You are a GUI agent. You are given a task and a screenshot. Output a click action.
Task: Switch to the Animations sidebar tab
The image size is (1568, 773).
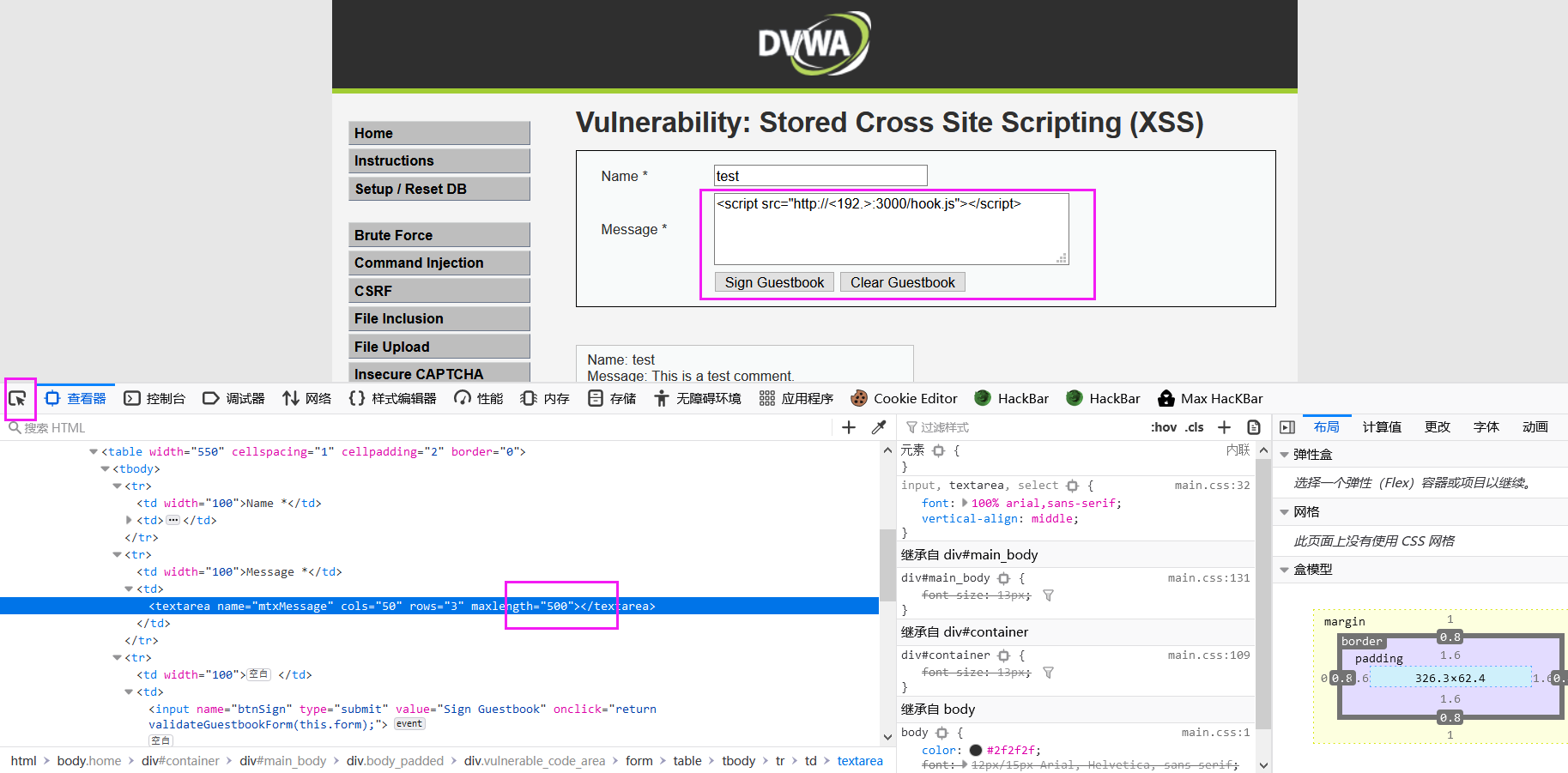coord(1535,427)
